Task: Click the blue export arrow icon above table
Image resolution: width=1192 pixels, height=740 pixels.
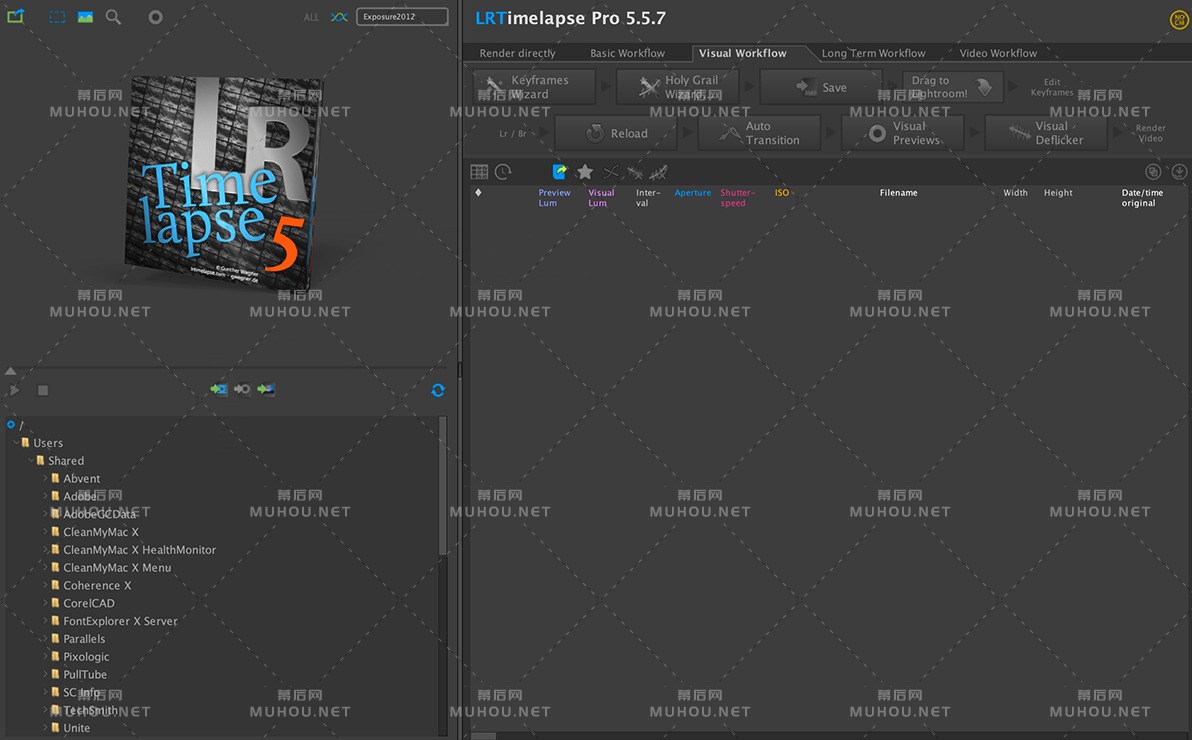Action: coord(560,173)
